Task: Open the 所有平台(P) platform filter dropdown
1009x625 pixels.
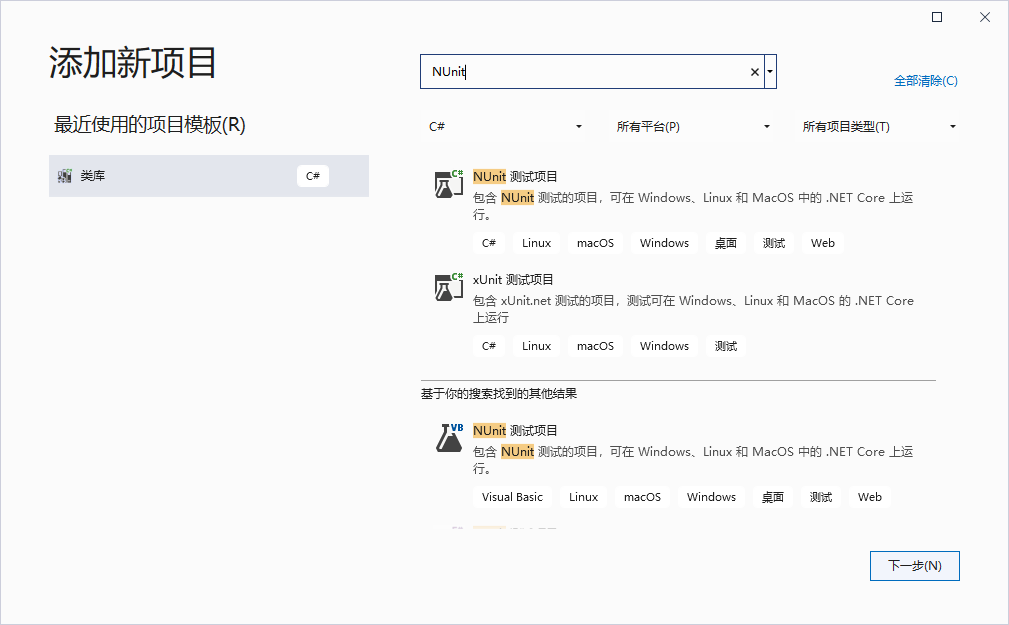Action: pos(692,126)
